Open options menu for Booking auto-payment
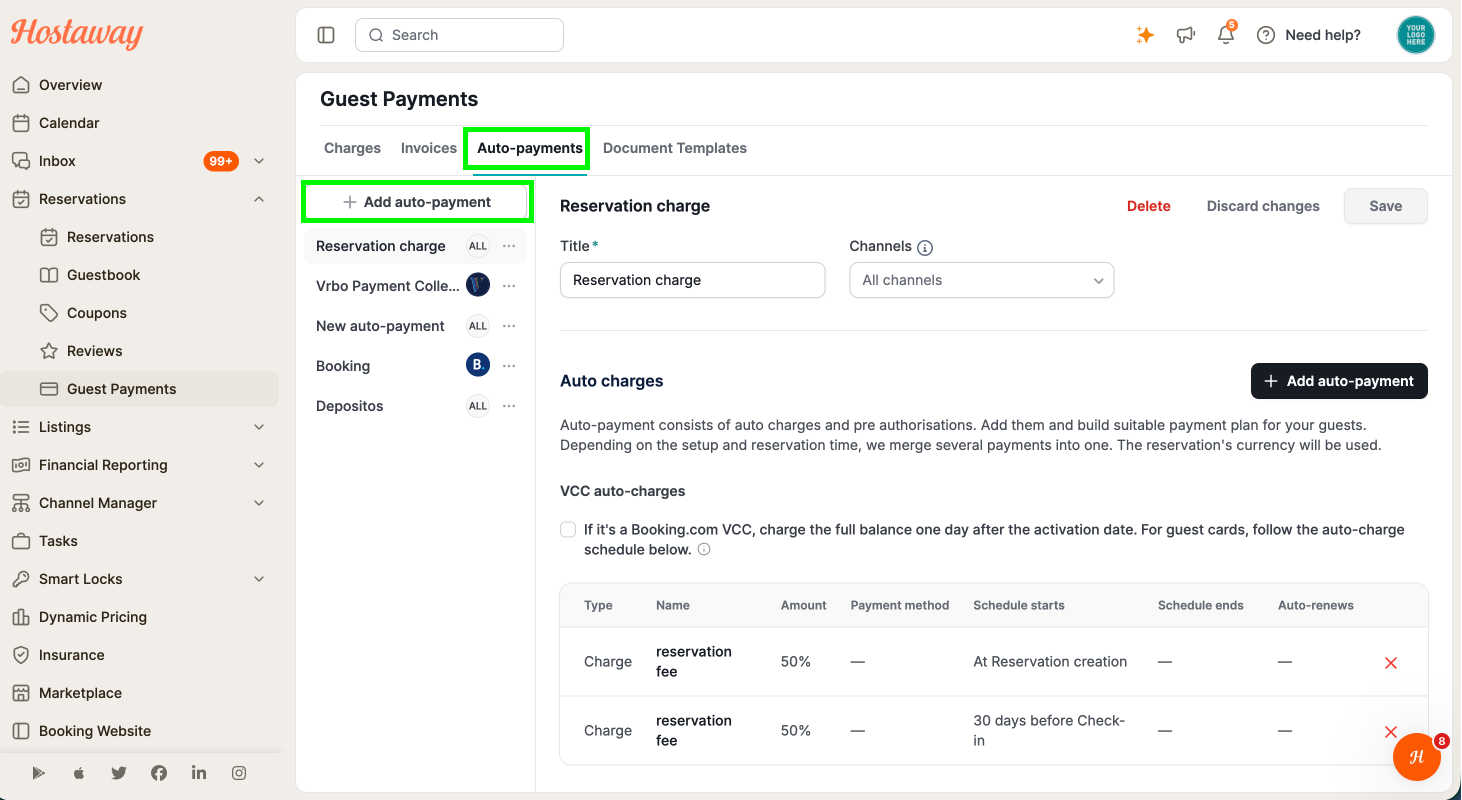Screen dimensions: 1462x800 tap(509, 366)
